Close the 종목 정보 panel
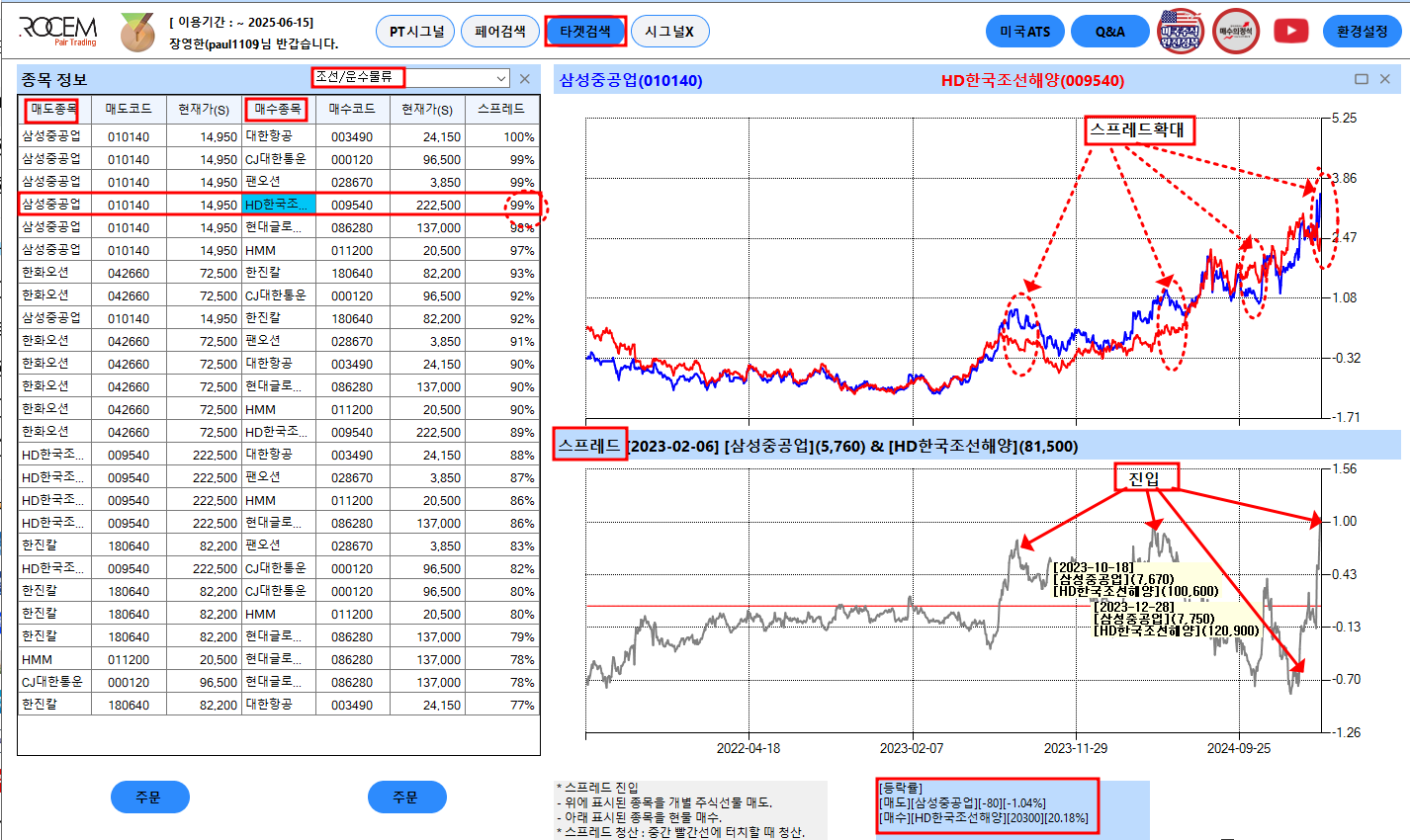 [525, 79]
